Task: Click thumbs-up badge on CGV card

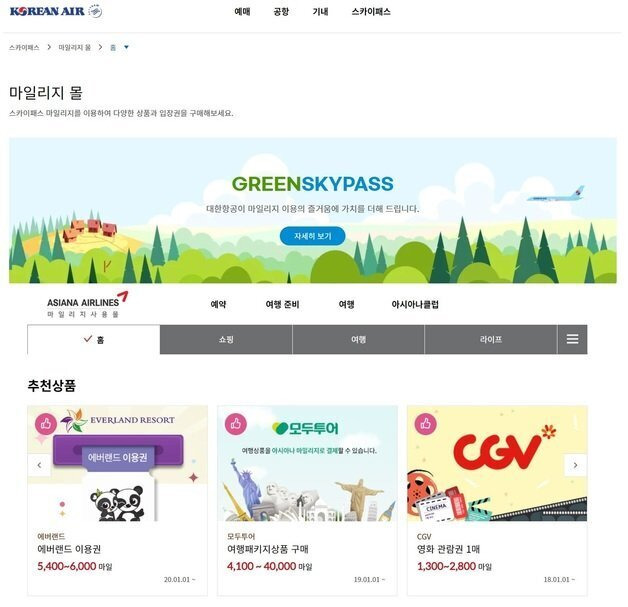Action: click(426, 423)
